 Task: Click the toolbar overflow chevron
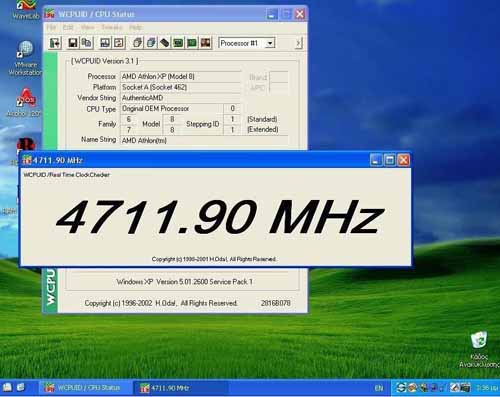click(x=298, y=43)
